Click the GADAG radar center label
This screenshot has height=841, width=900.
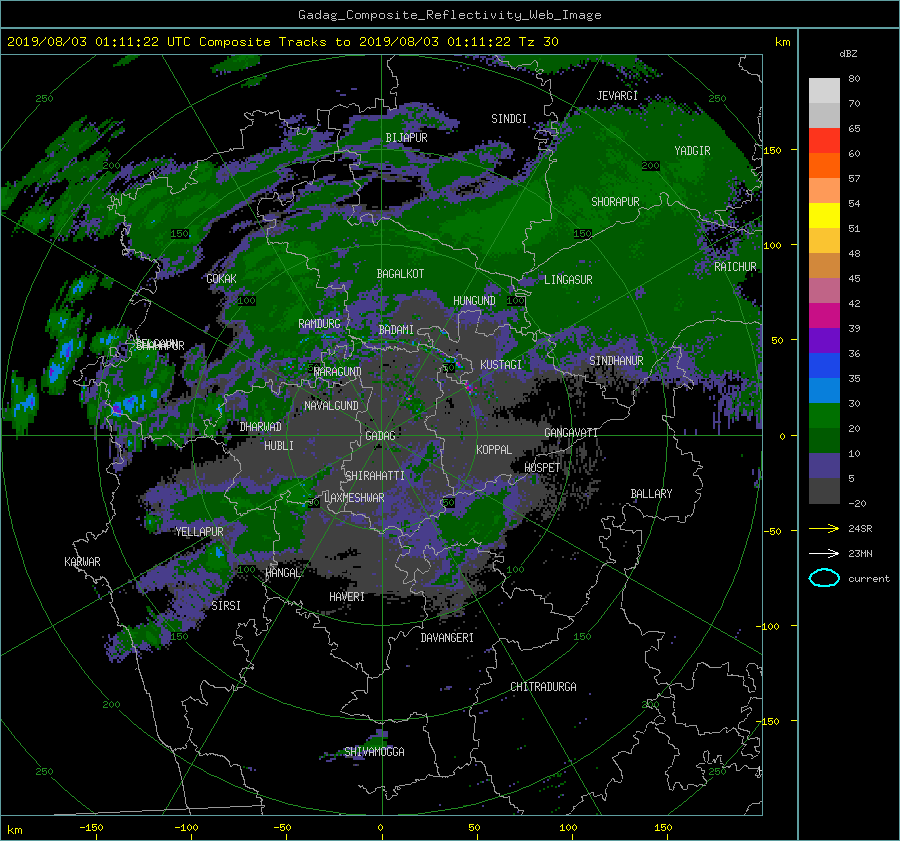click(380, 436)
